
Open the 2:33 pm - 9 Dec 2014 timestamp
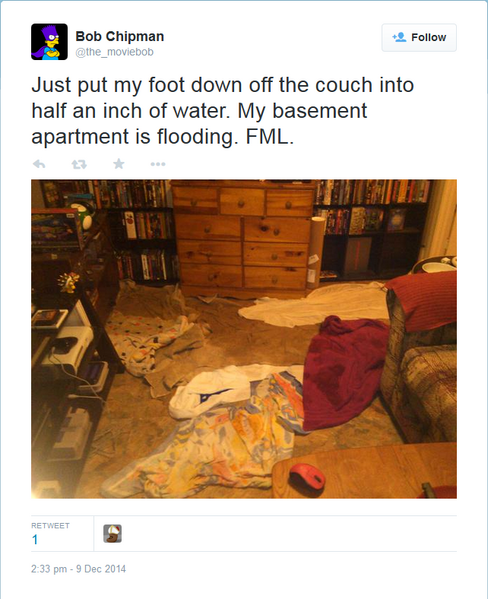(x=78, y=569)
